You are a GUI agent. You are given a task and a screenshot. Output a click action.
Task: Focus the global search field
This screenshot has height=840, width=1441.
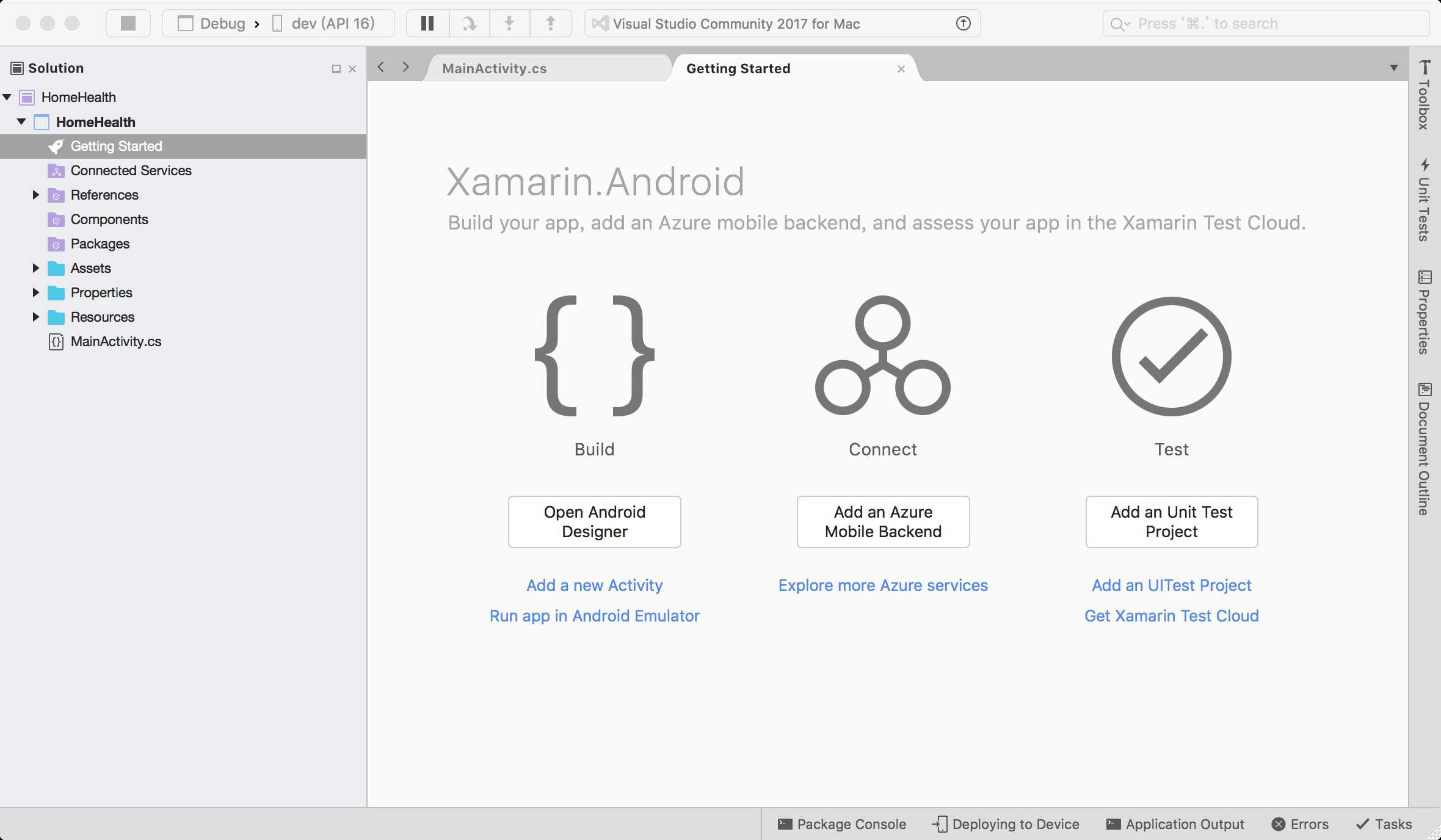[1266, 23]
